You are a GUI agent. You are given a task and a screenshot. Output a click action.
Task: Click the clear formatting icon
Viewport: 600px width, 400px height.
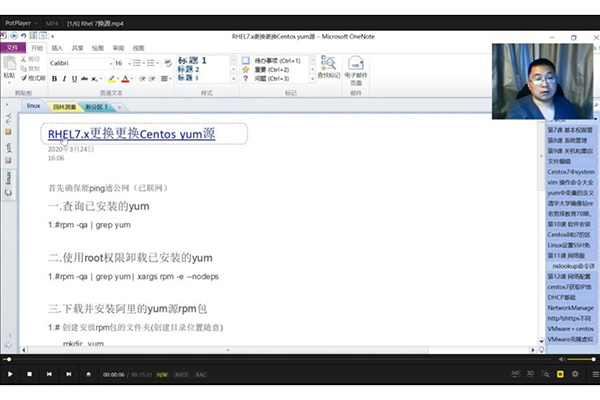point(168,63)
